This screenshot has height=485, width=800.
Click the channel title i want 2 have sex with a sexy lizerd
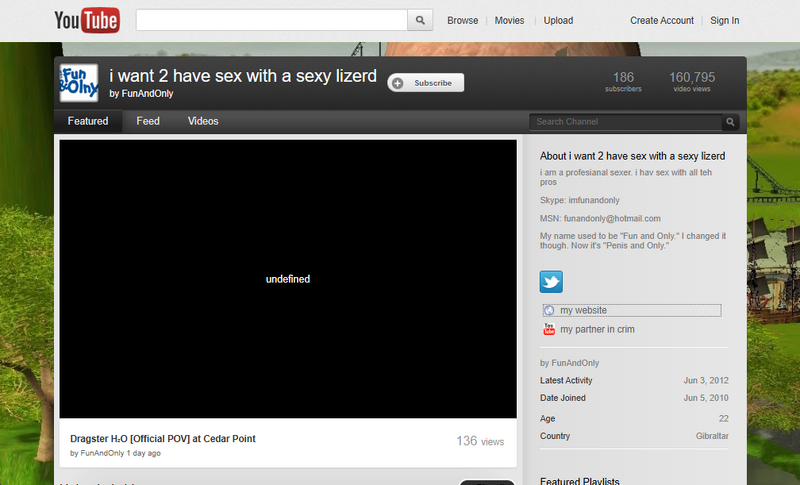pyautogui.click(x=243, y=76)
